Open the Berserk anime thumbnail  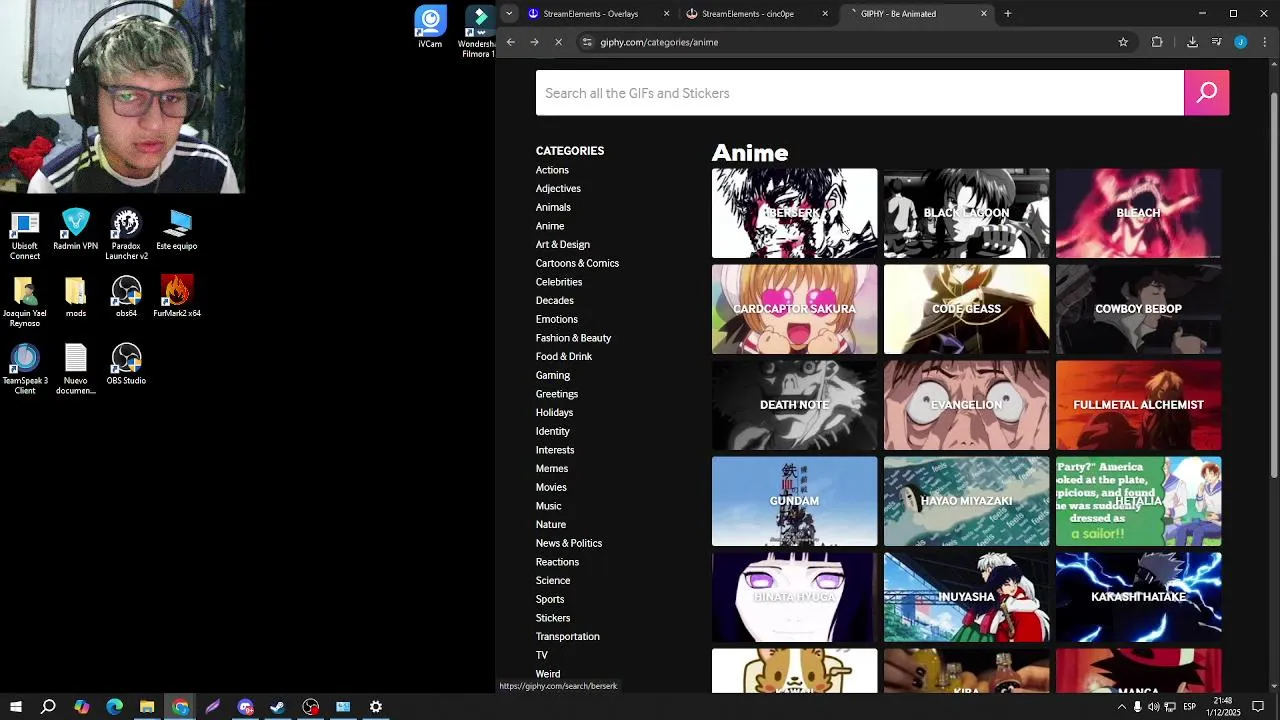pos(794,213)
